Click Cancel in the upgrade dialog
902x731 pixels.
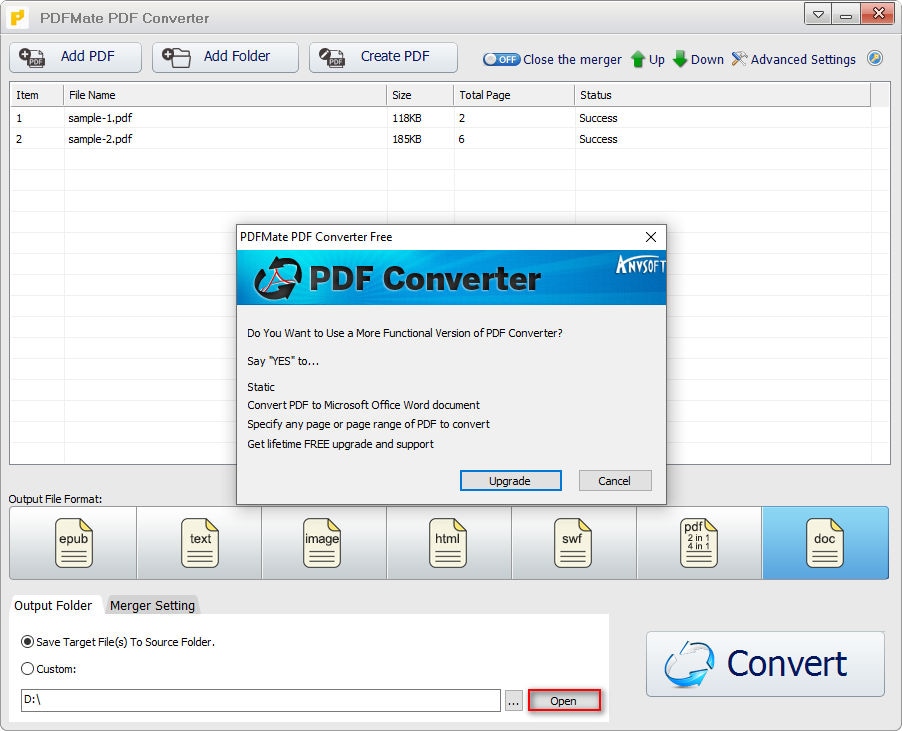click(614, 481)
